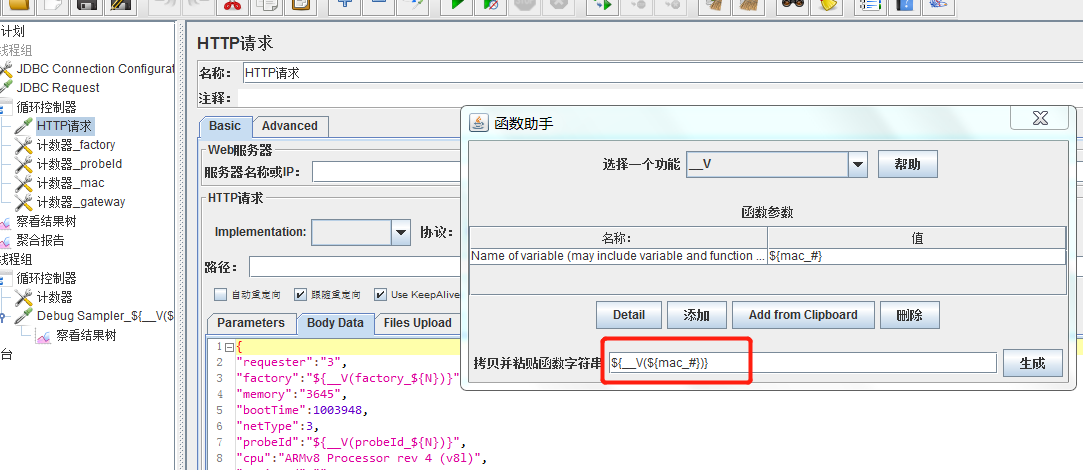Click the ${mac_#} value cell
The width and height of the screenshot is (1083, 470).
pos(917,256)
